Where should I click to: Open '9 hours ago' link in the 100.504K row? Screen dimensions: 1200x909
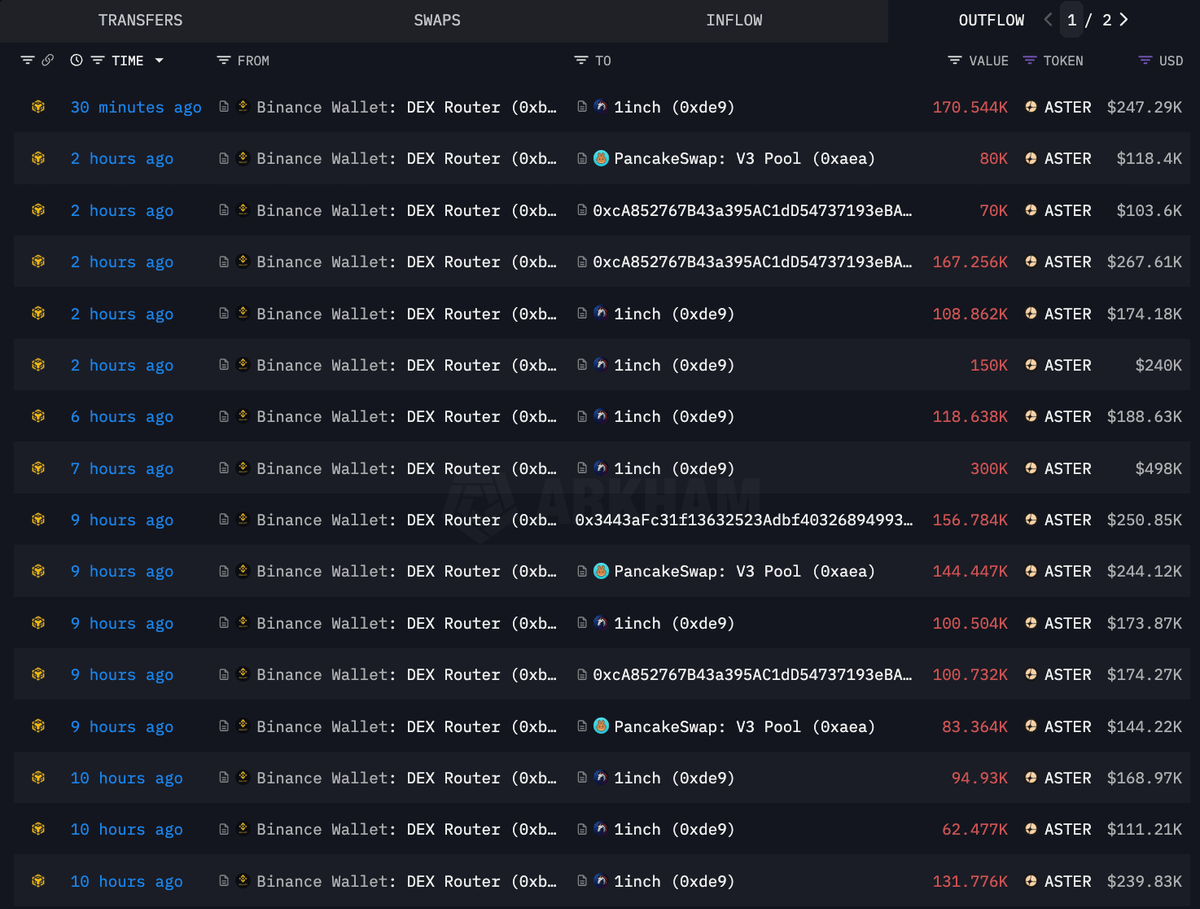click(122, 623)
